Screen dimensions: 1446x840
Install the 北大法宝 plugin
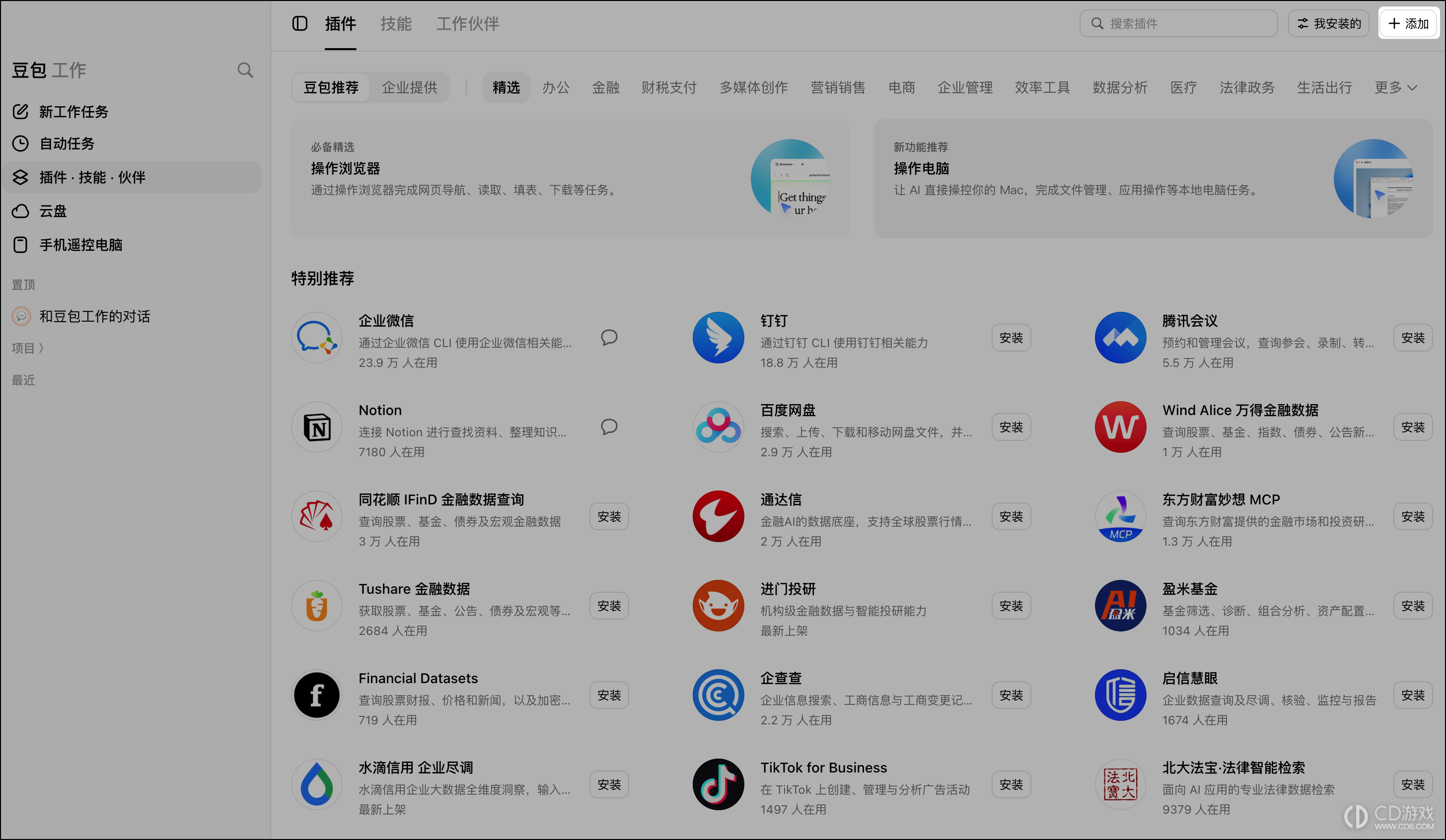click(x=1413, y=785)
